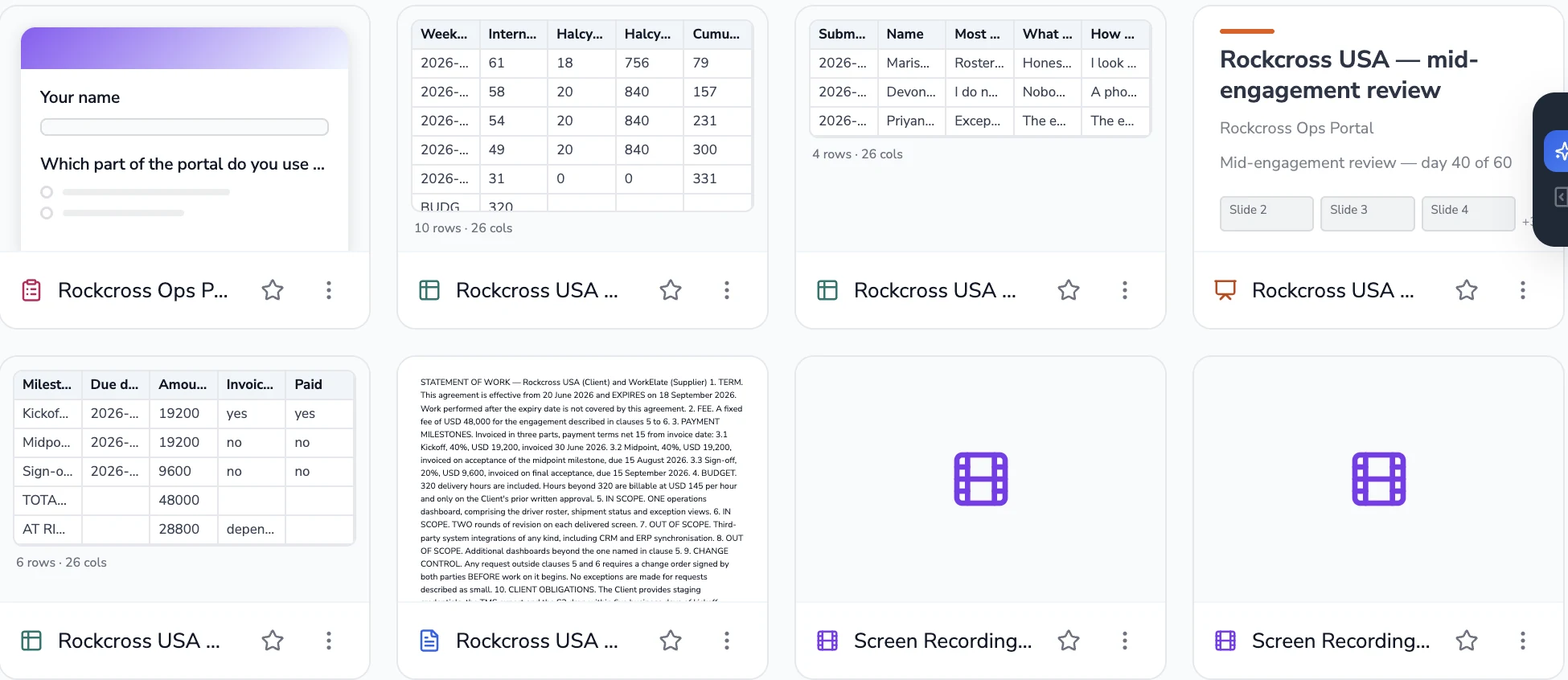The image size is (1568, 680).
Task: Click the 'Kickof...' row label
Action: point(48,413)
